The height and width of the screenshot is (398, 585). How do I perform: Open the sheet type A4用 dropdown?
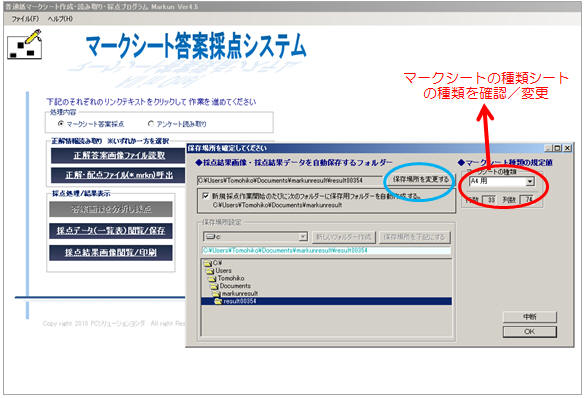tap(530, 182)
